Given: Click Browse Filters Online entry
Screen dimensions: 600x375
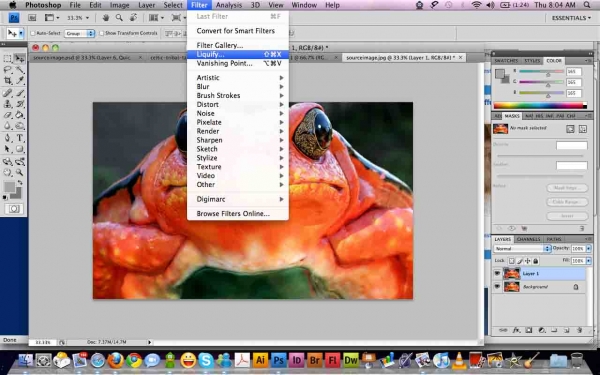Looking at the screenshot, I should click(238, 214).
